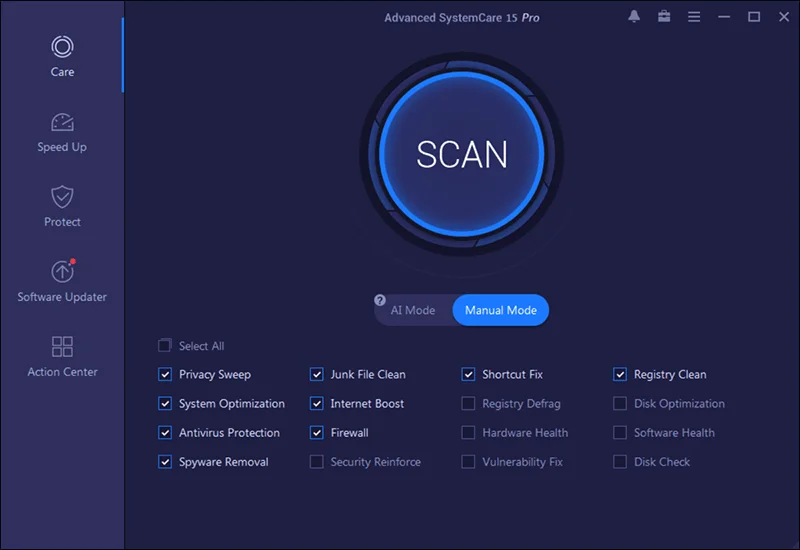Open the hamburger options menu
Image resolution: width=800 pixels, height=550 pixels.
tap(694, 17)
